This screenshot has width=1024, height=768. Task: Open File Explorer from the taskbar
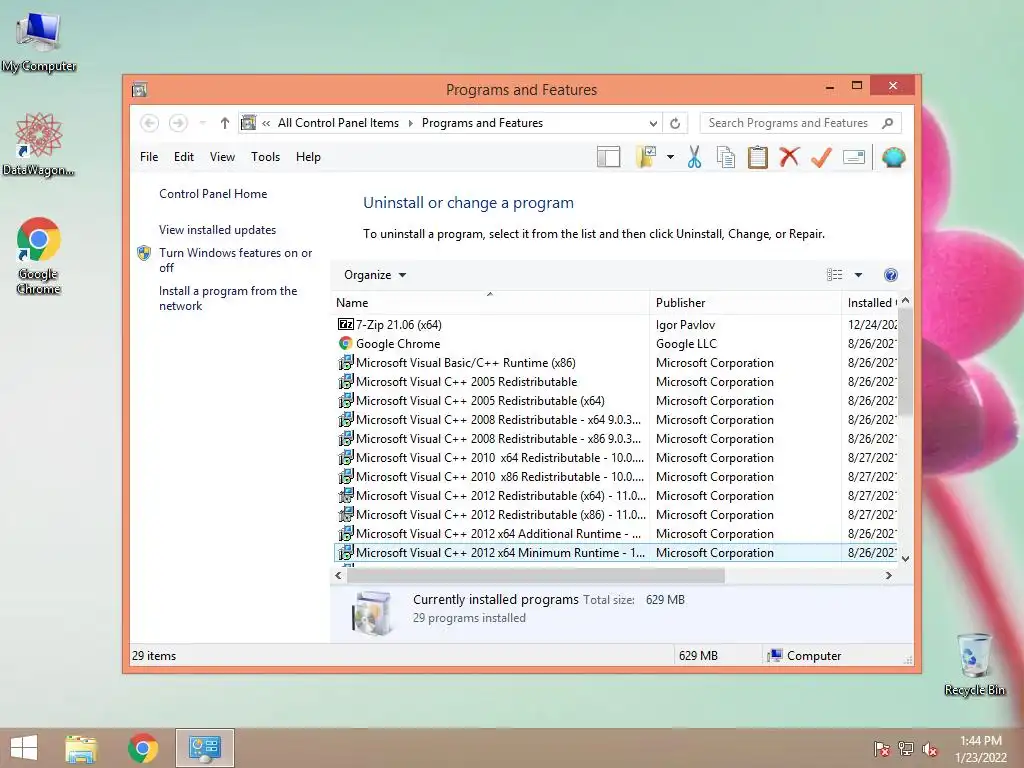(x=81, y=748)
